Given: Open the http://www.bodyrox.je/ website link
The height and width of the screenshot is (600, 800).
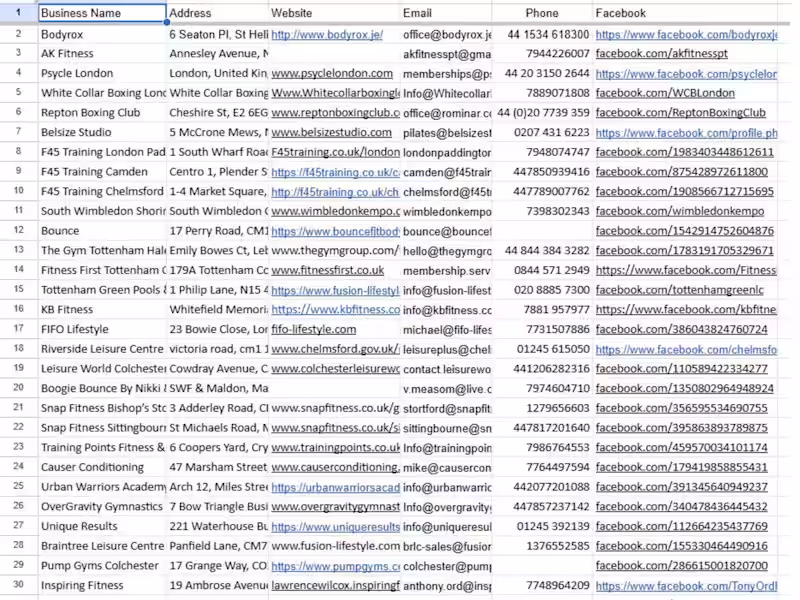Looking at the screenshot, I should (323, 33).
